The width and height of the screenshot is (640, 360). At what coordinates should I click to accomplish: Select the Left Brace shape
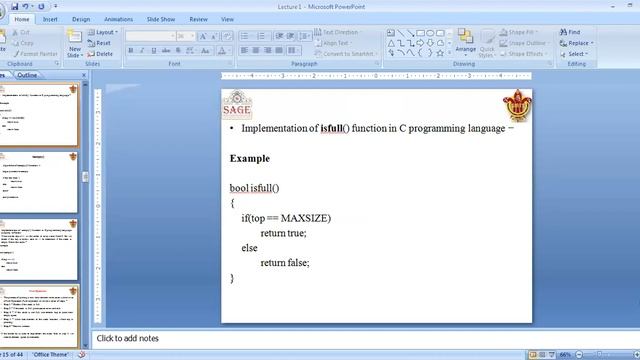[420, 53]
